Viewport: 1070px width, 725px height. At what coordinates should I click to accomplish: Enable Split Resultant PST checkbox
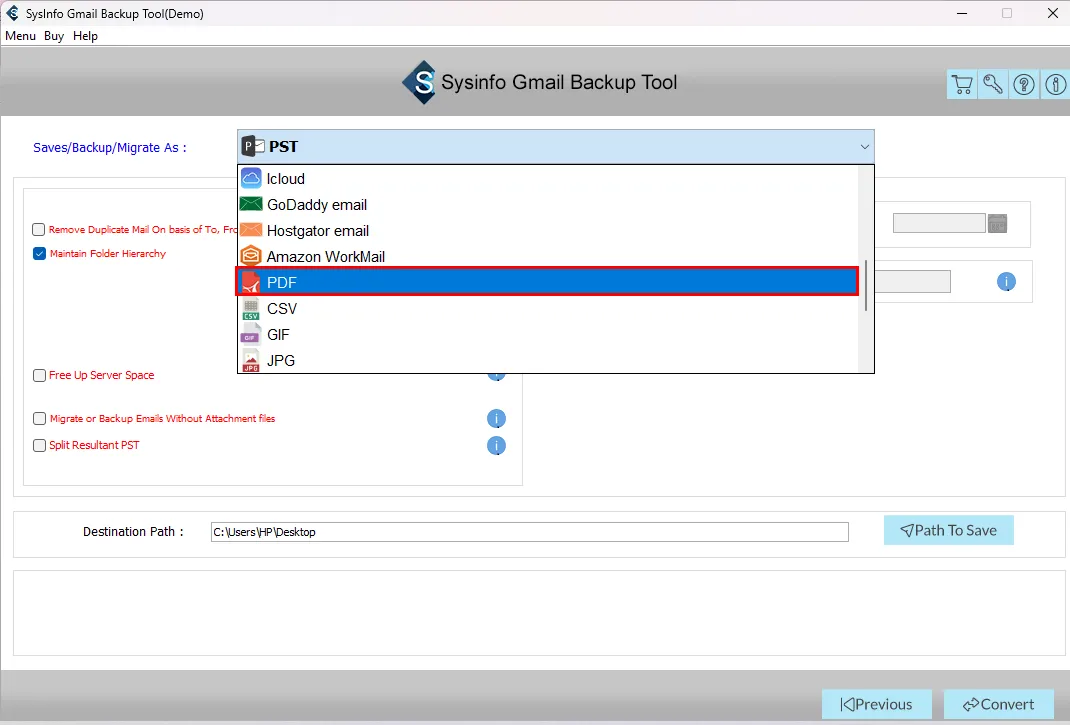pyautogui.click(x=40, y=445)
